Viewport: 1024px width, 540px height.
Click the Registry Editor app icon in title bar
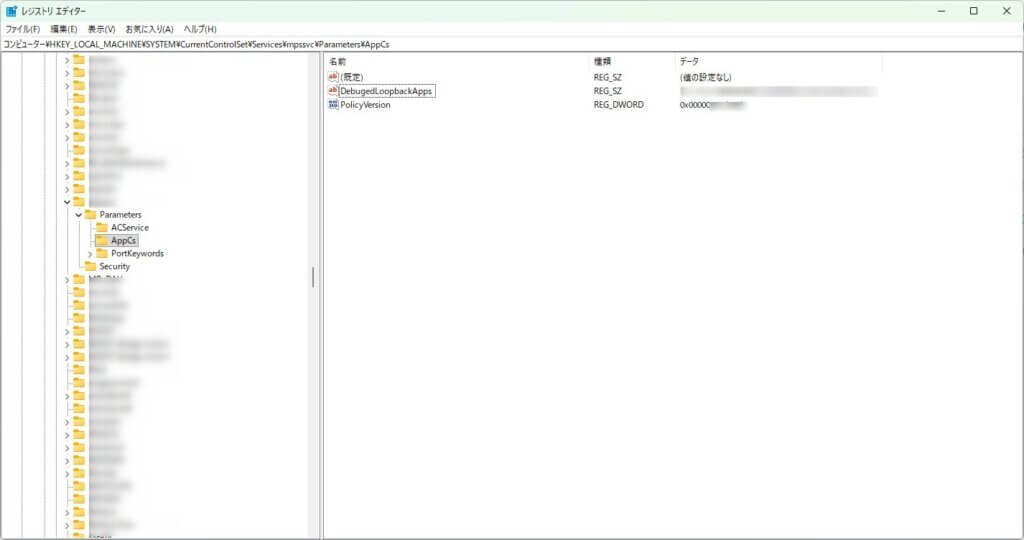tap(11, 11)
